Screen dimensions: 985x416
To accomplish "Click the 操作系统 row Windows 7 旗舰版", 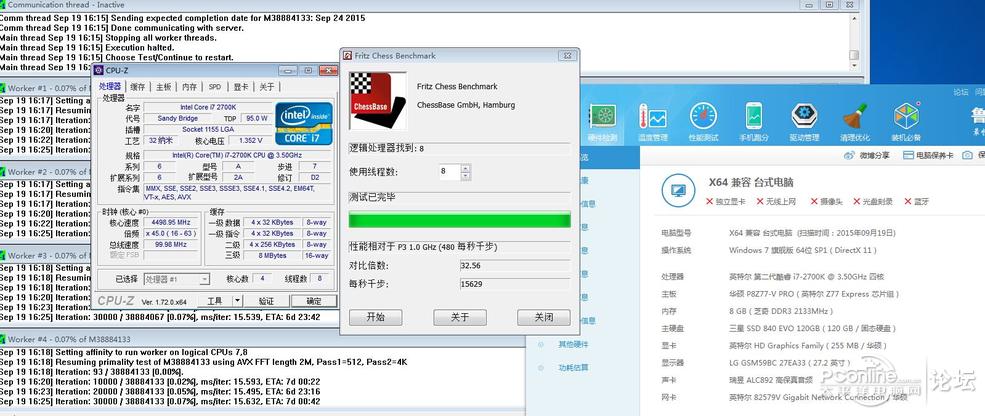I will point(770,250).
